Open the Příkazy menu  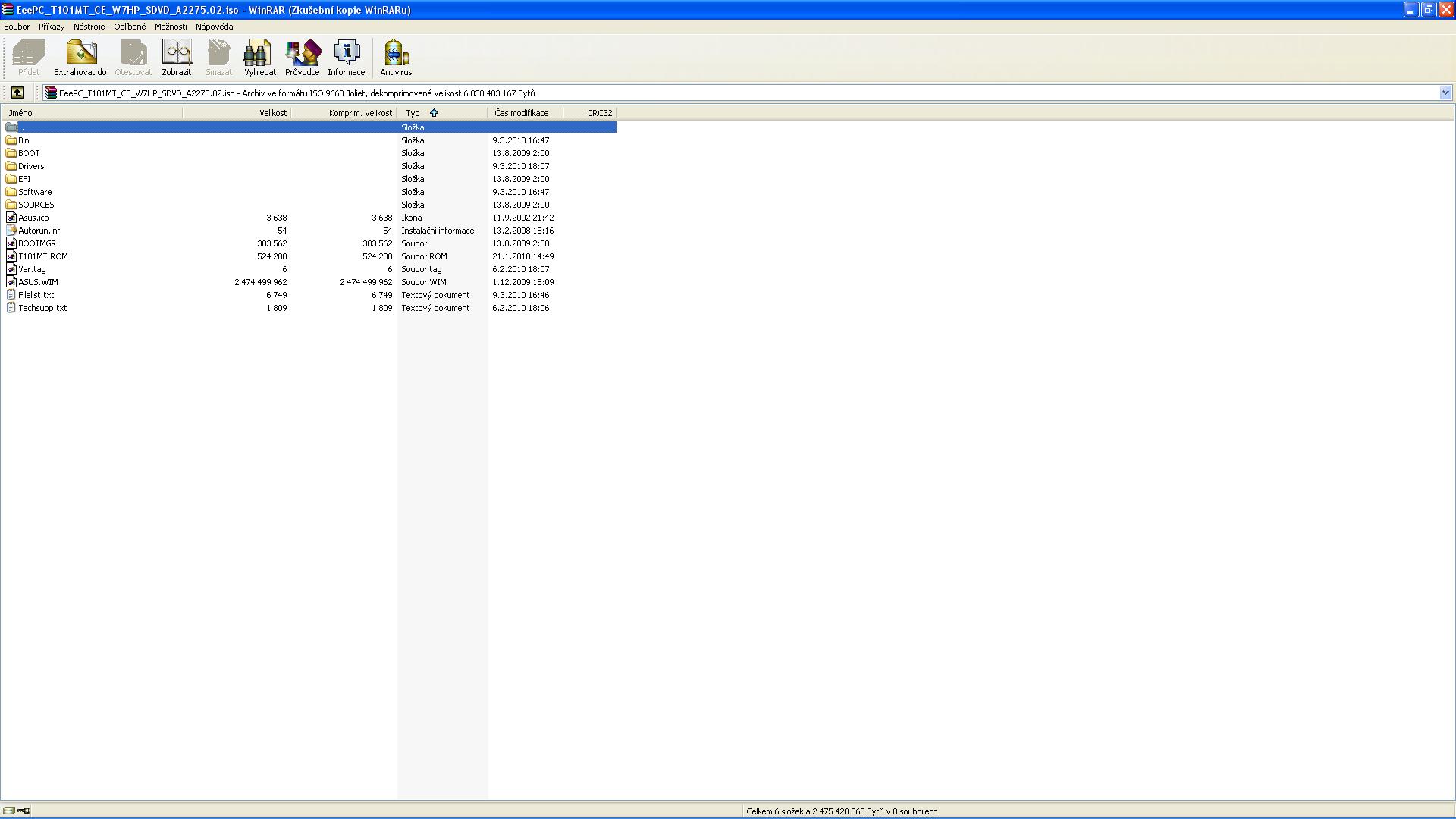point(52,27)
